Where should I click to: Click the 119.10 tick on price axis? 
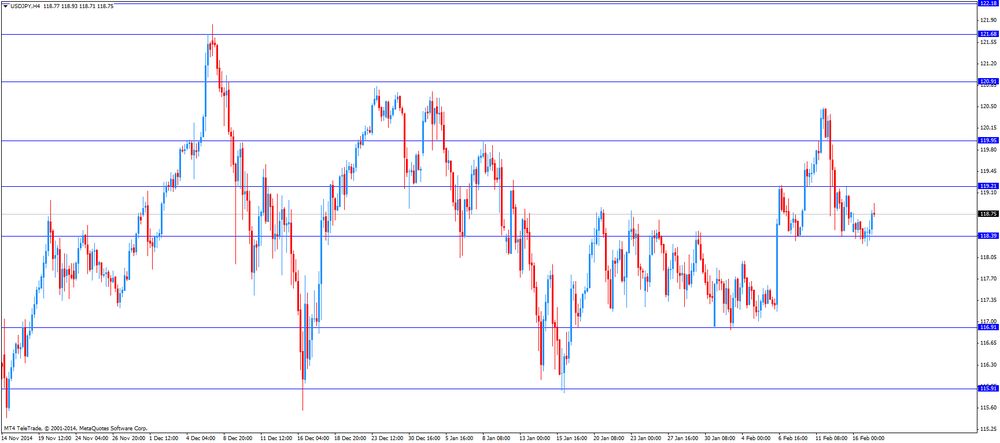(989, 192)
